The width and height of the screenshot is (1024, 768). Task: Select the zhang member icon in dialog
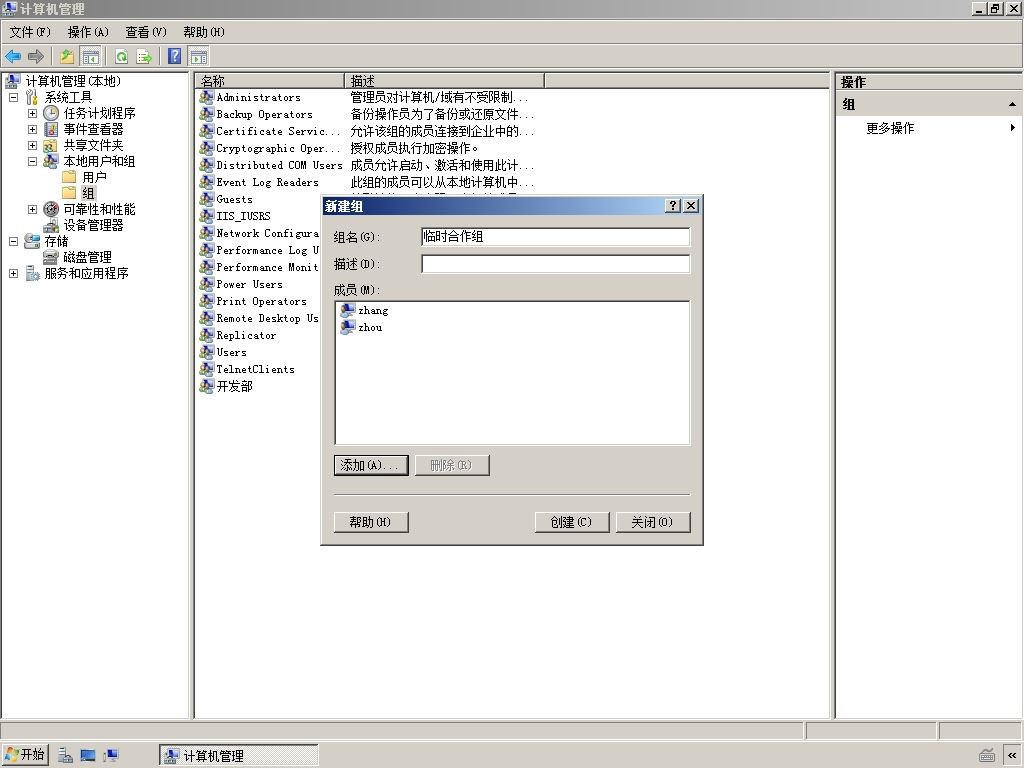pyautogui.click(x=348, y=310)
